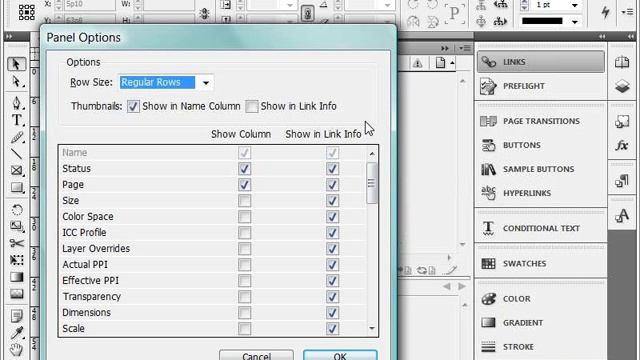Select the Rotate tool
Screen dimensions: 640x360
coord(16,210)
